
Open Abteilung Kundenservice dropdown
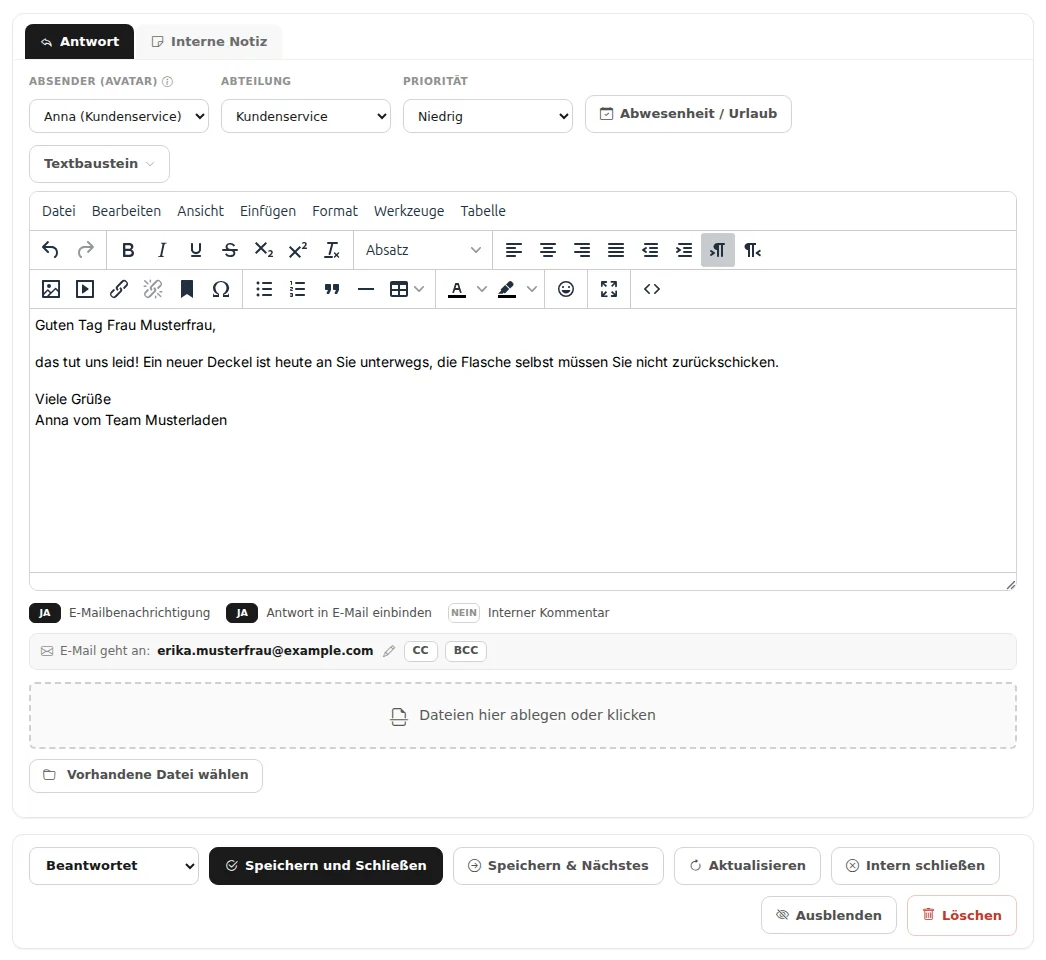click(306, 116)
